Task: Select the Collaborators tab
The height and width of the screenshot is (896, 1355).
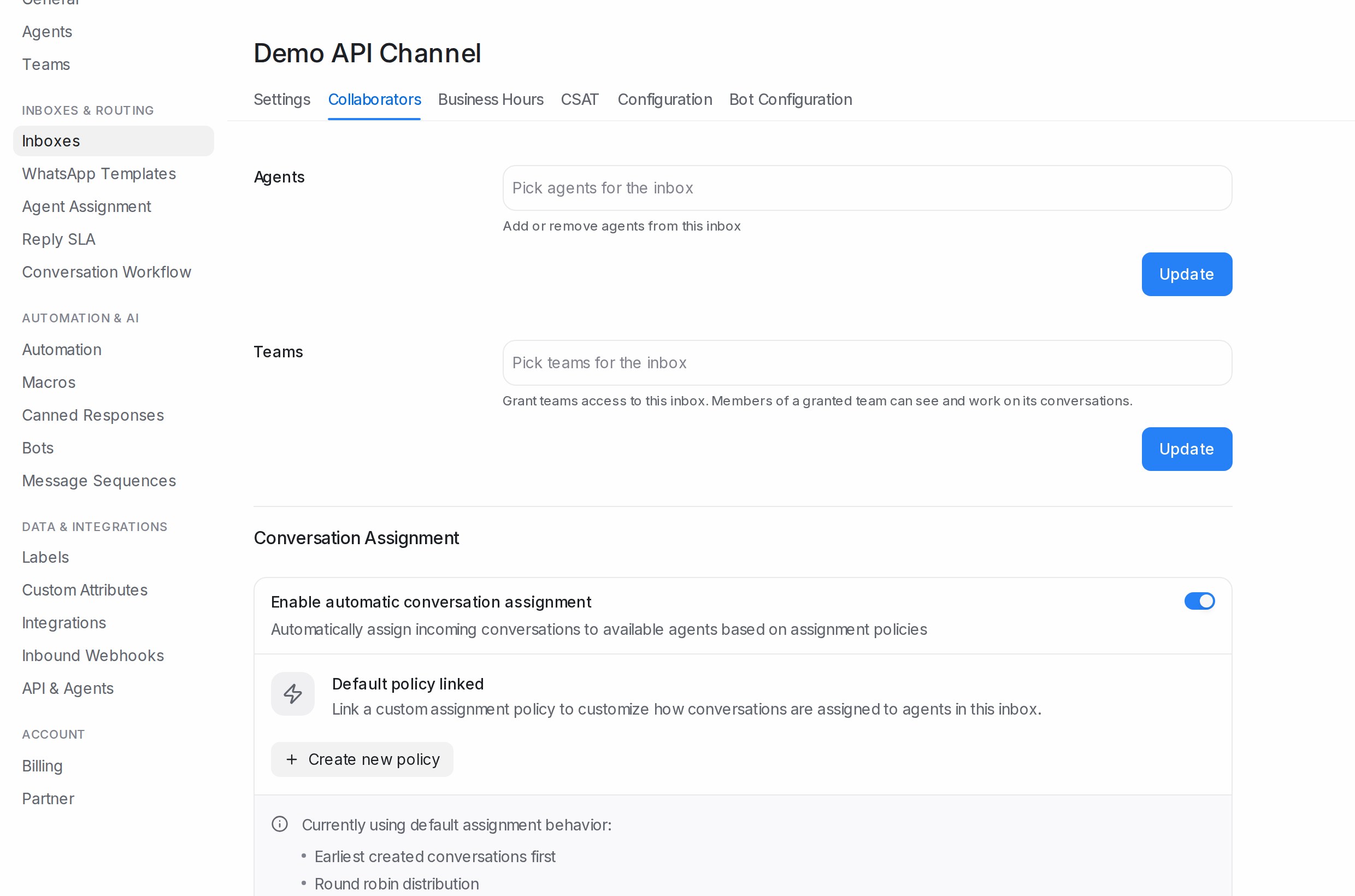Action: click(x=374, y=99)
